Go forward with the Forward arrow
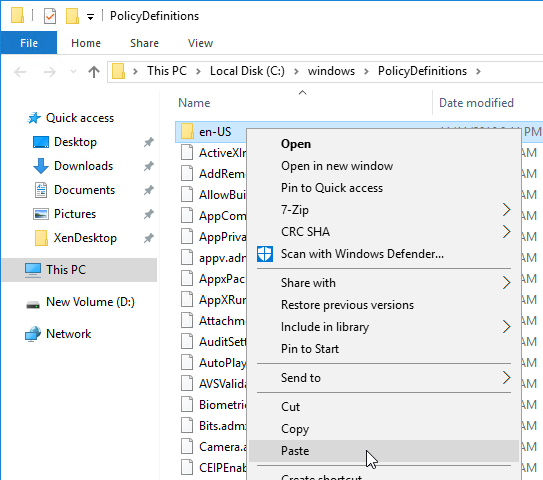 pyautogui.click(x=50, y=72)
